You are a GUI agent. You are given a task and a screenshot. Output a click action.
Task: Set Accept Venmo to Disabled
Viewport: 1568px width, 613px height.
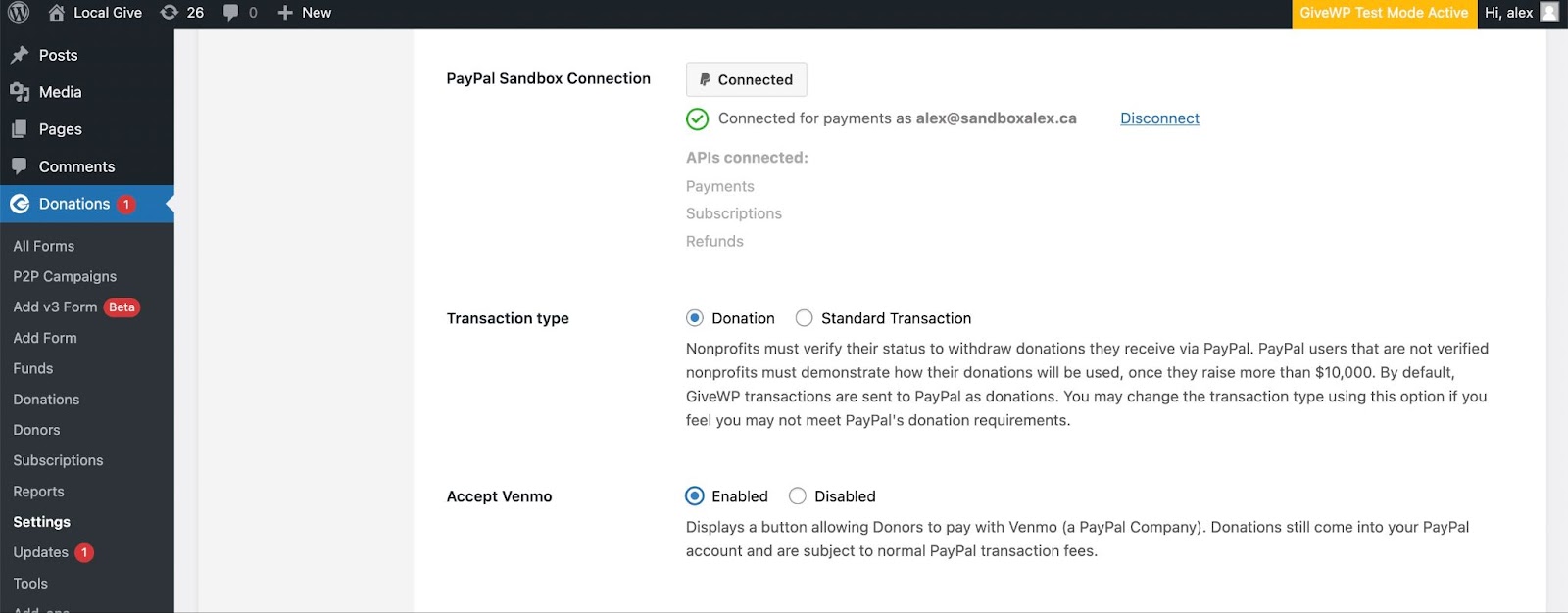click(x=798, y=496)
